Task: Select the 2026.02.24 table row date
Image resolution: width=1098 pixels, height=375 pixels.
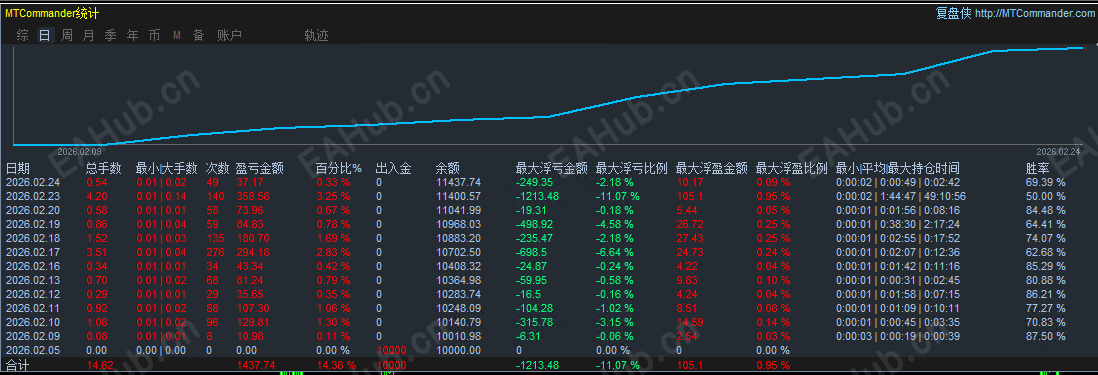Action: pyautogui.click(x=33, y=182)
